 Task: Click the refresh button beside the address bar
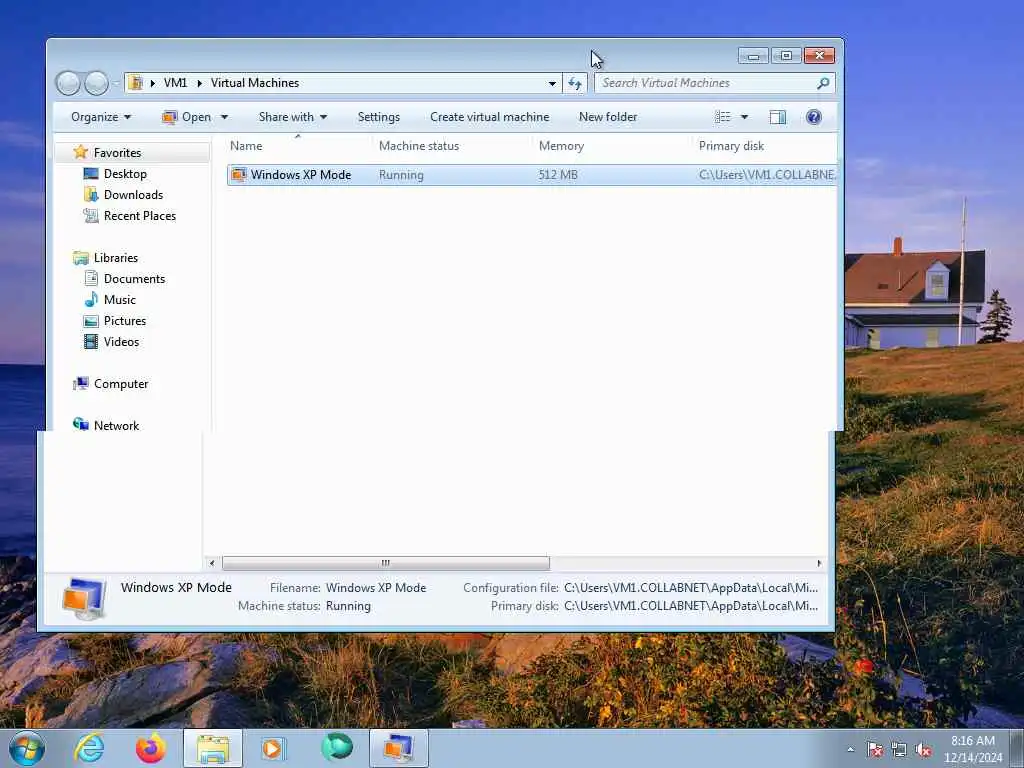[575, 83]
